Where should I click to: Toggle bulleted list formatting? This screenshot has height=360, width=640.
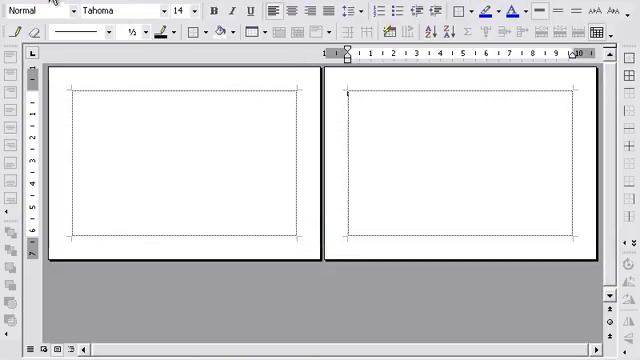398,11
